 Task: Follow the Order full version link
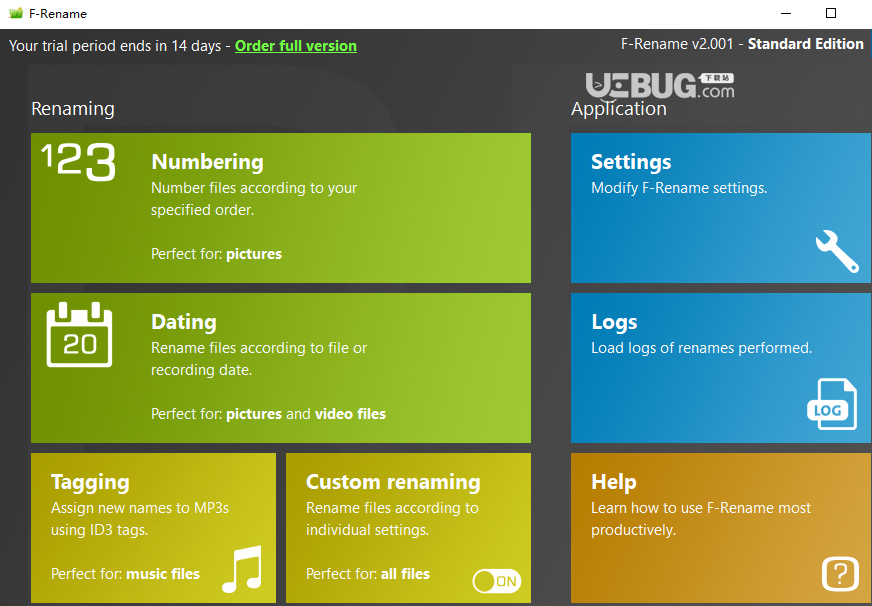coord(296,46)
